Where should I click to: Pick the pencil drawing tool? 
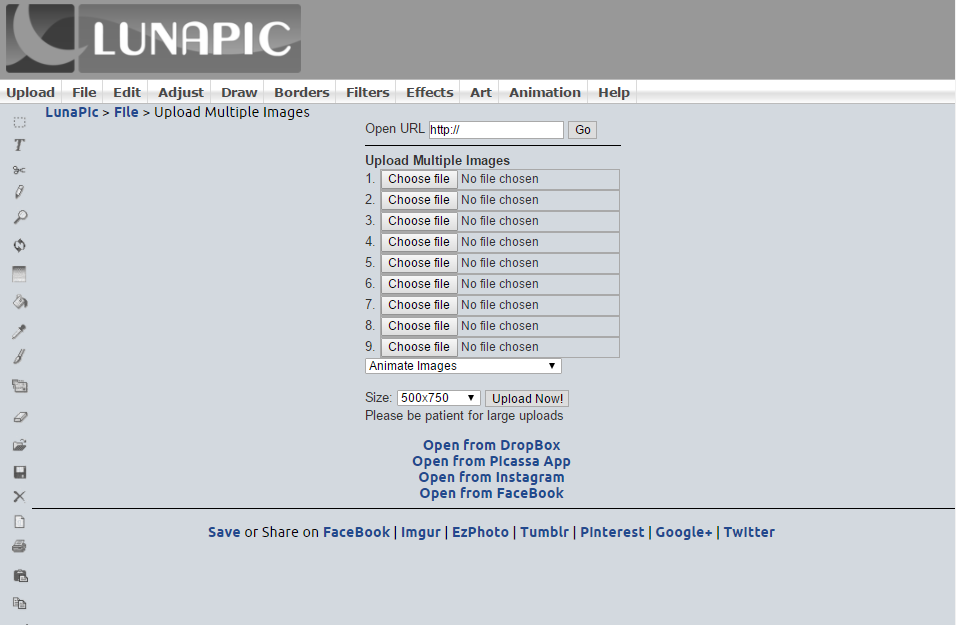[x=19, y=192]
